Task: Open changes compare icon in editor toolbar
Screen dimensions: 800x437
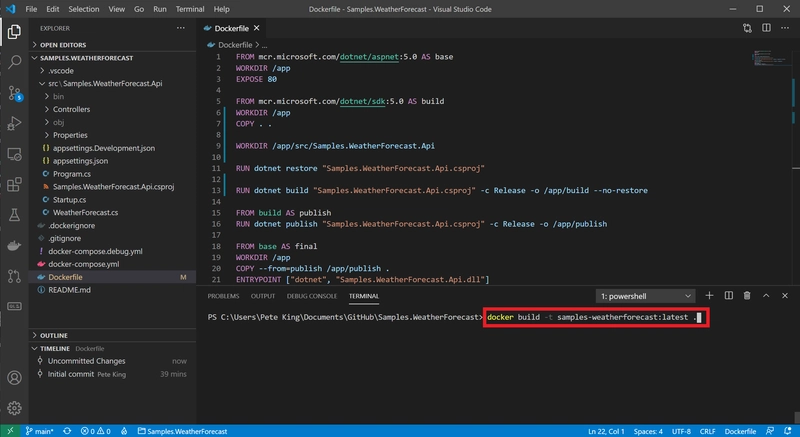Action: [747, 28]
